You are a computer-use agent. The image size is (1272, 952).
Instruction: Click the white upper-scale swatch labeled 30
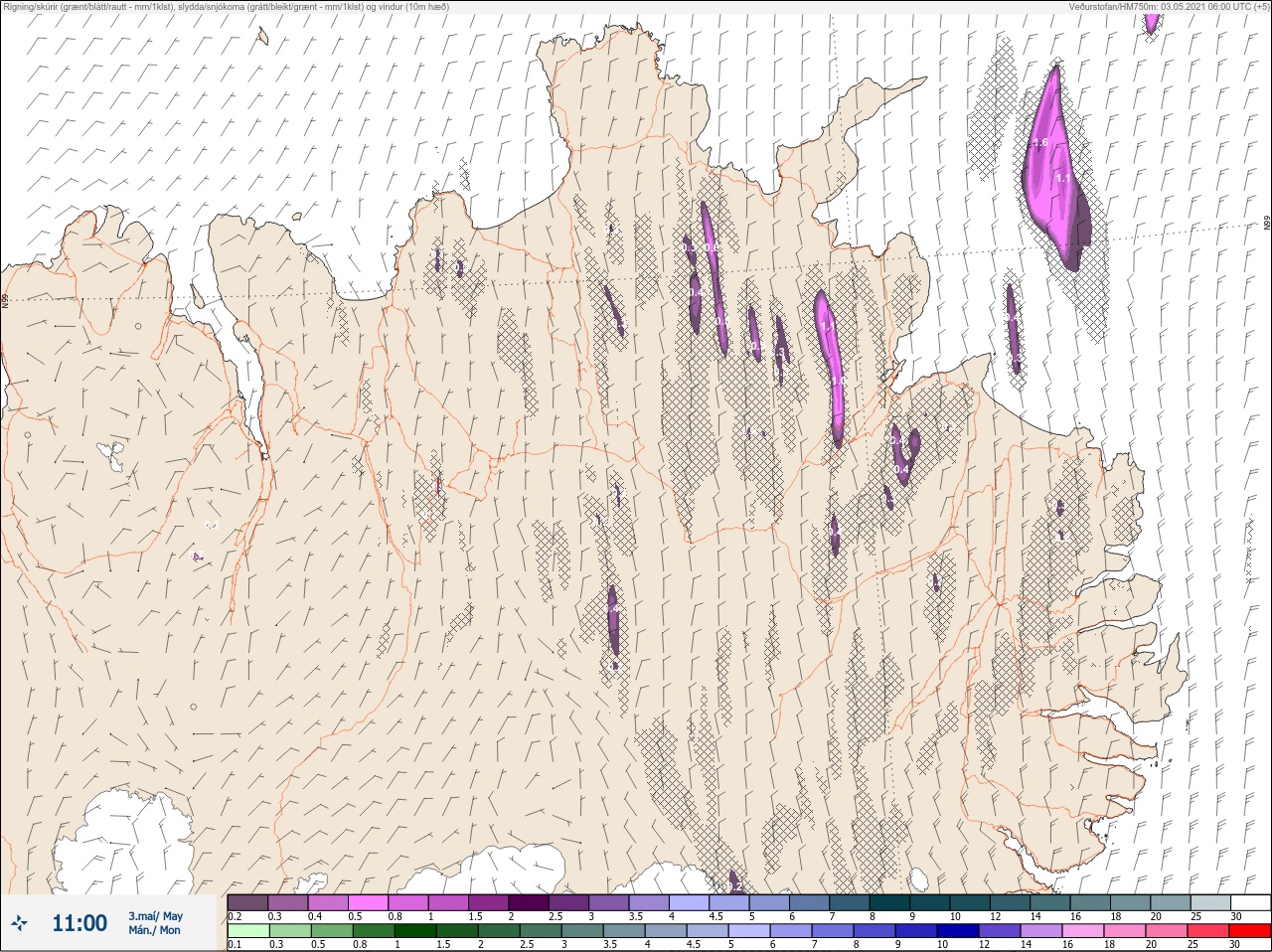click(x=1250, y=902)
